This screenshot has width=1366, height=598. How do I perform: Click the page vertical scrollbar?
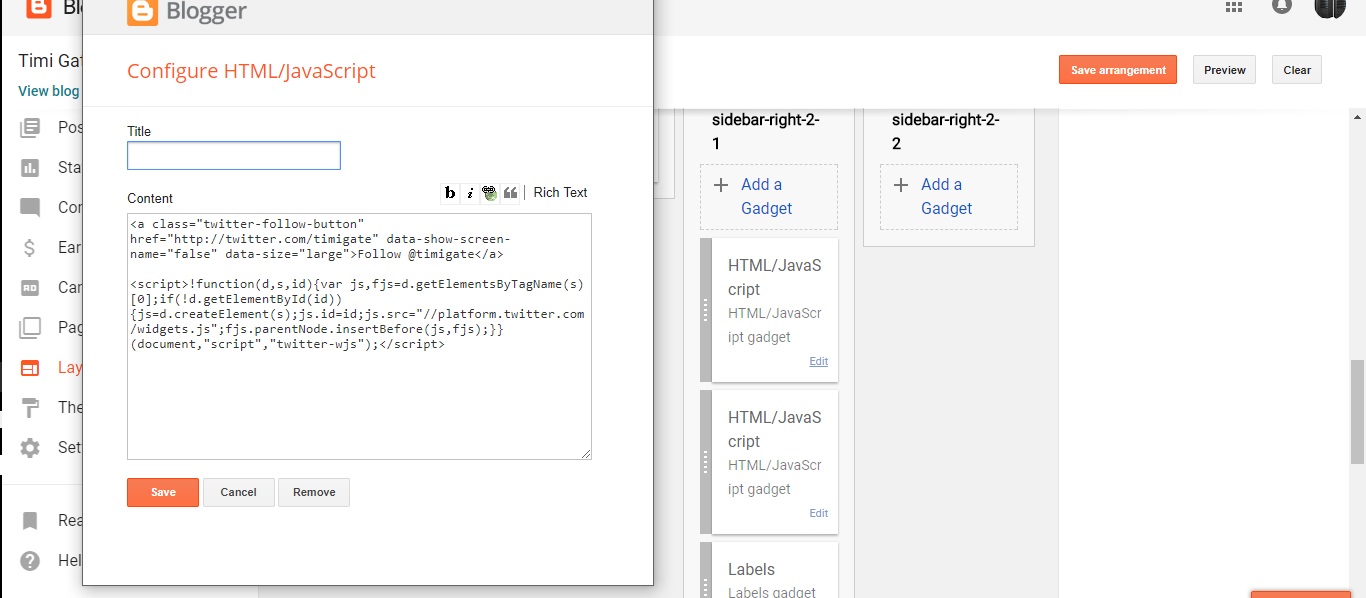[1357, 411]
